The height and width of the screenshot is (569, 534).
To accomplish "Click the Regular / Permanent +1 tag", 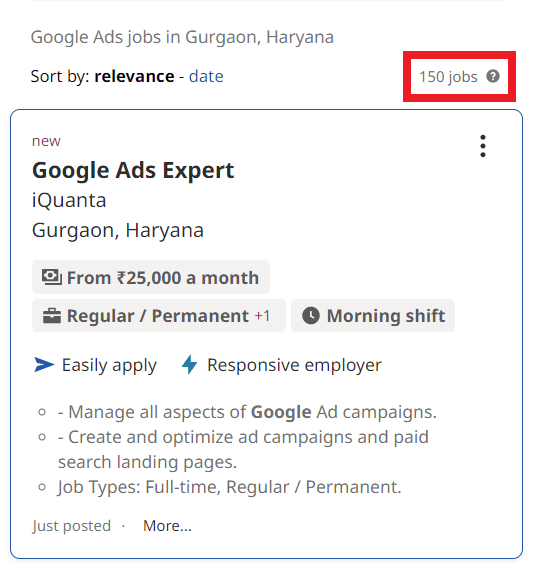I will click(x=159, y=315).
